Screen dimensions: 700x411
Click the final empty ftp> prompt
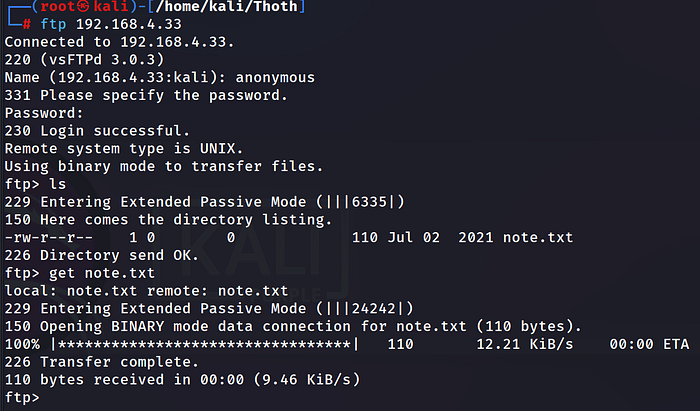(x=24, y=398)
